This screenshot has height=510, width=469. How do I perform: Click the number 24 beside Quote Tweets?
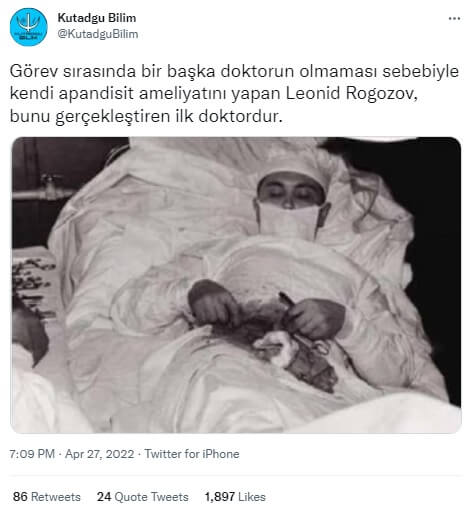pyautogui.click(x=104, y=497)
